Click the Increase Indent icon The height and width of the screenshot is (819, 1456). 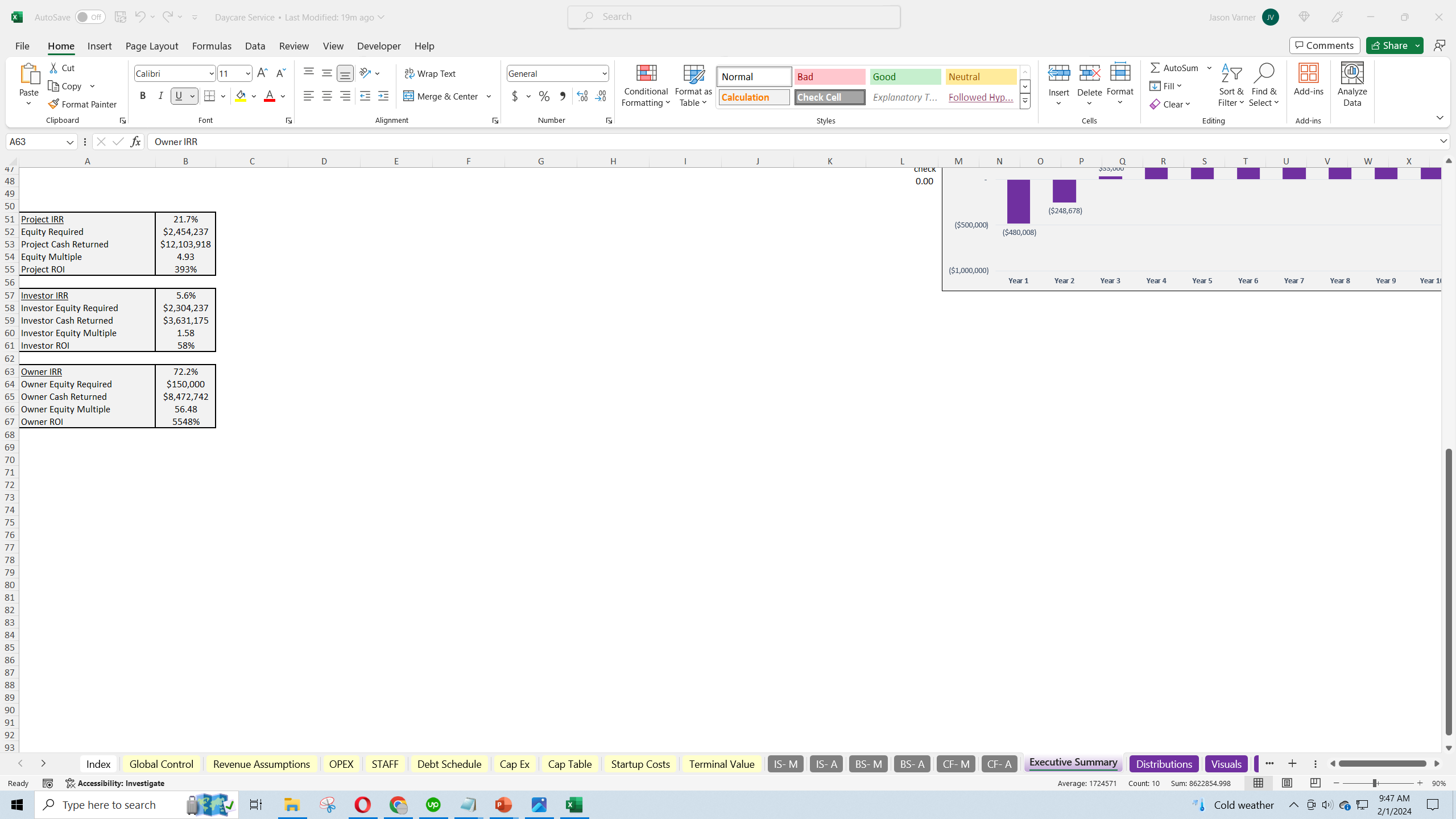pos(383,96)
